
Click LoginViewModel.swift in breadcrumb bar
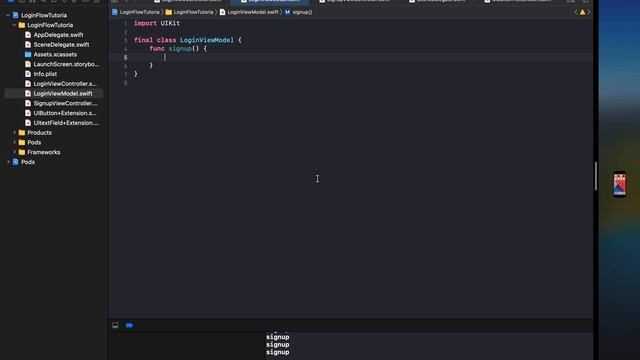(x=253, y=12)
